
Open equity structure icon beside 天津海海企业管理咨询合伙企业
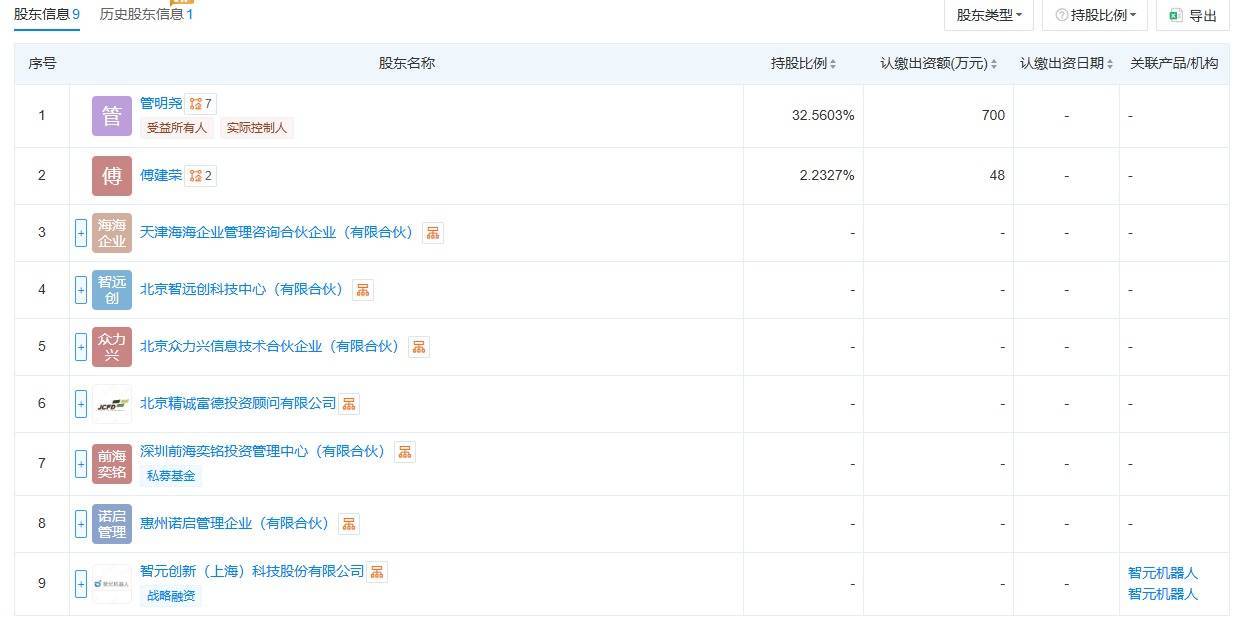pos(432,233)
